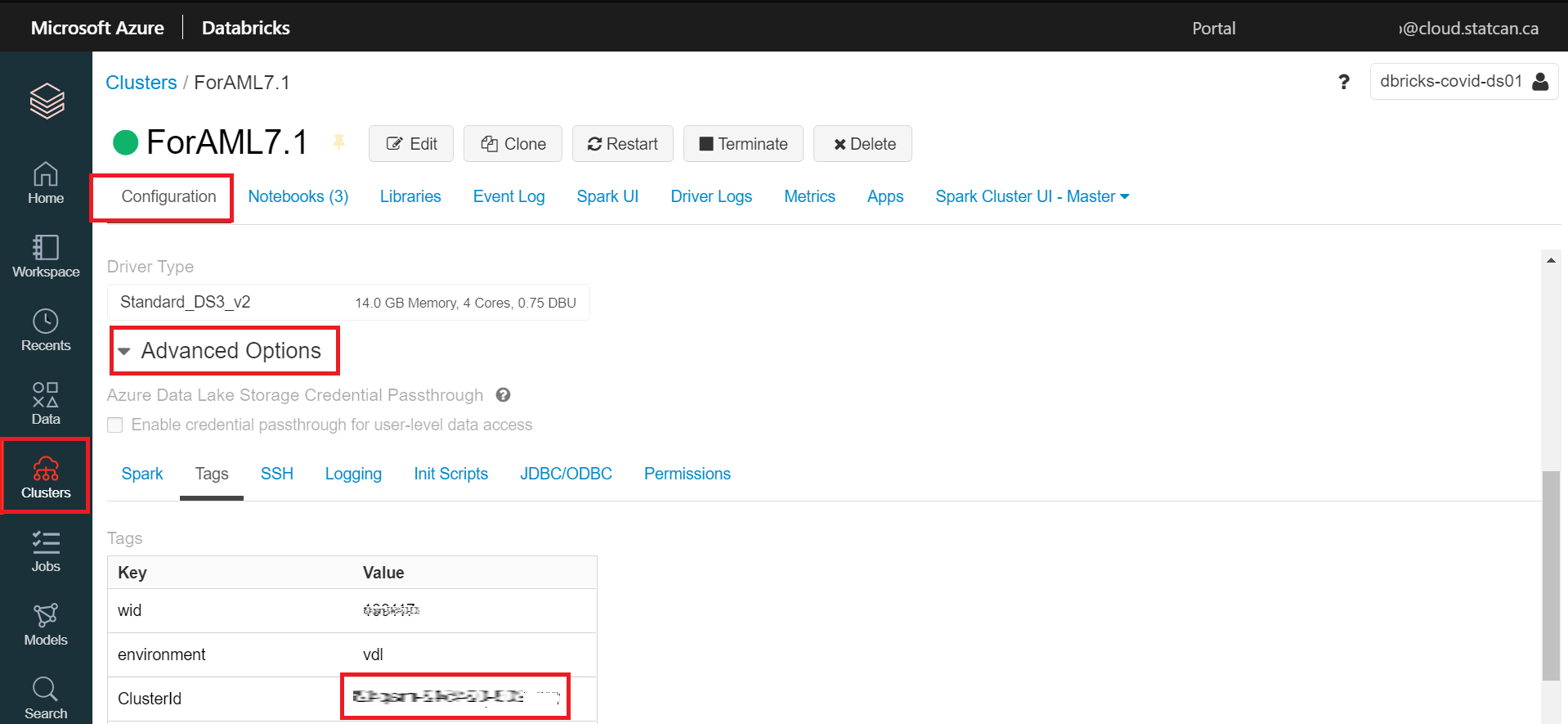Click the green cluster running status indicator
Image resolution: width=1568 pixels, height=724 pixels.
click(x=125, y=142)
